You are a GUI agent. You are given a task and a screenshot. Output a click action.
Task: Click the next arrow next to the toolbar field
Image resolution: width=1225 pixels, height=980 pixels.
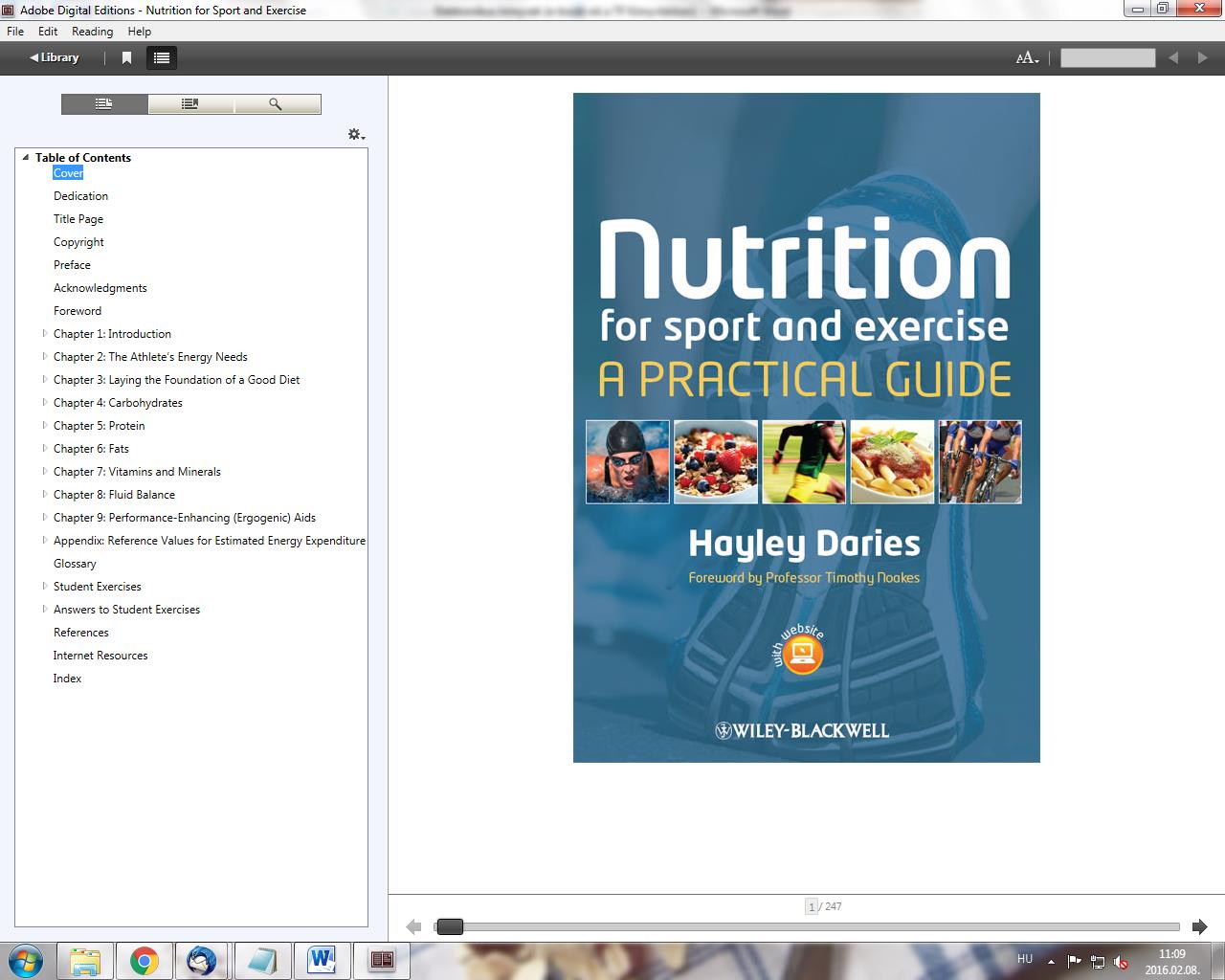(x=1203, y=58)
